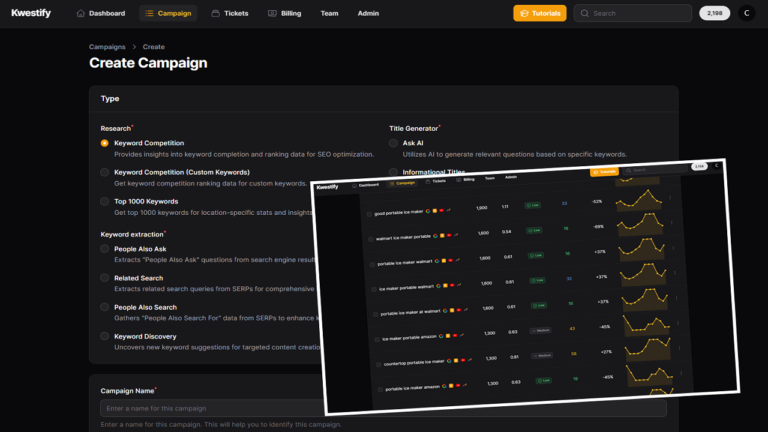Image resolution: width=768 pixels, height=432 pixels.
Task: Click the 2,198 credits badge
Action: click(x=714, y=14)
